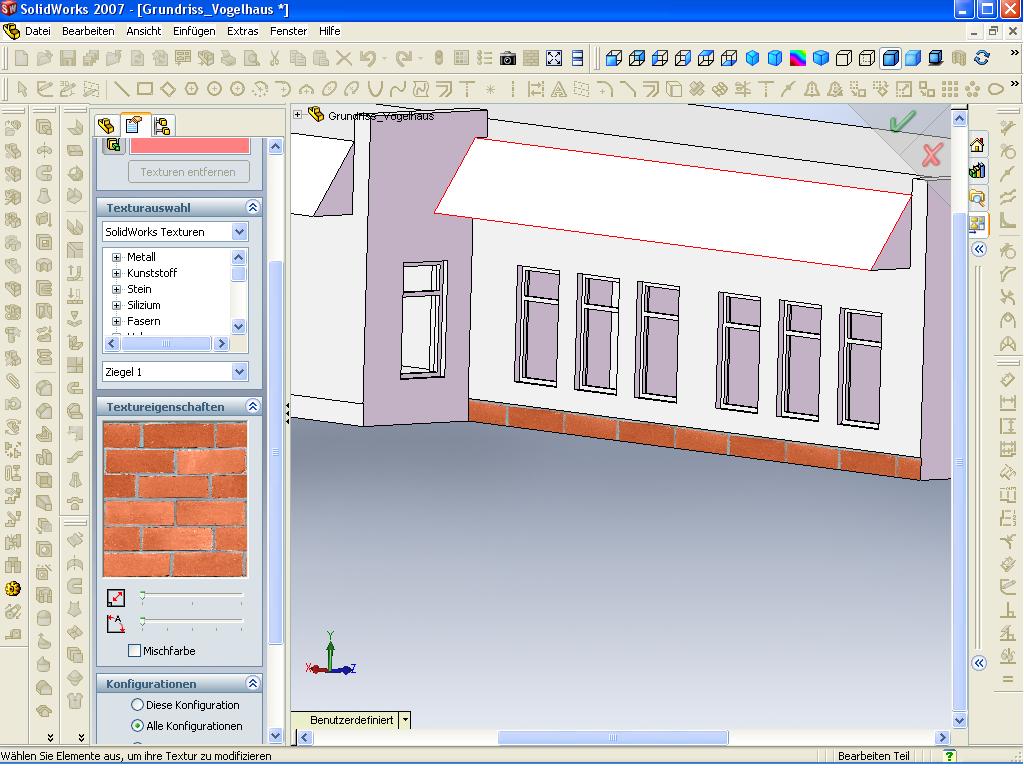Open the ConfigurationManager tab icon
The image size is (1024, 768).
tap(162, 125)
